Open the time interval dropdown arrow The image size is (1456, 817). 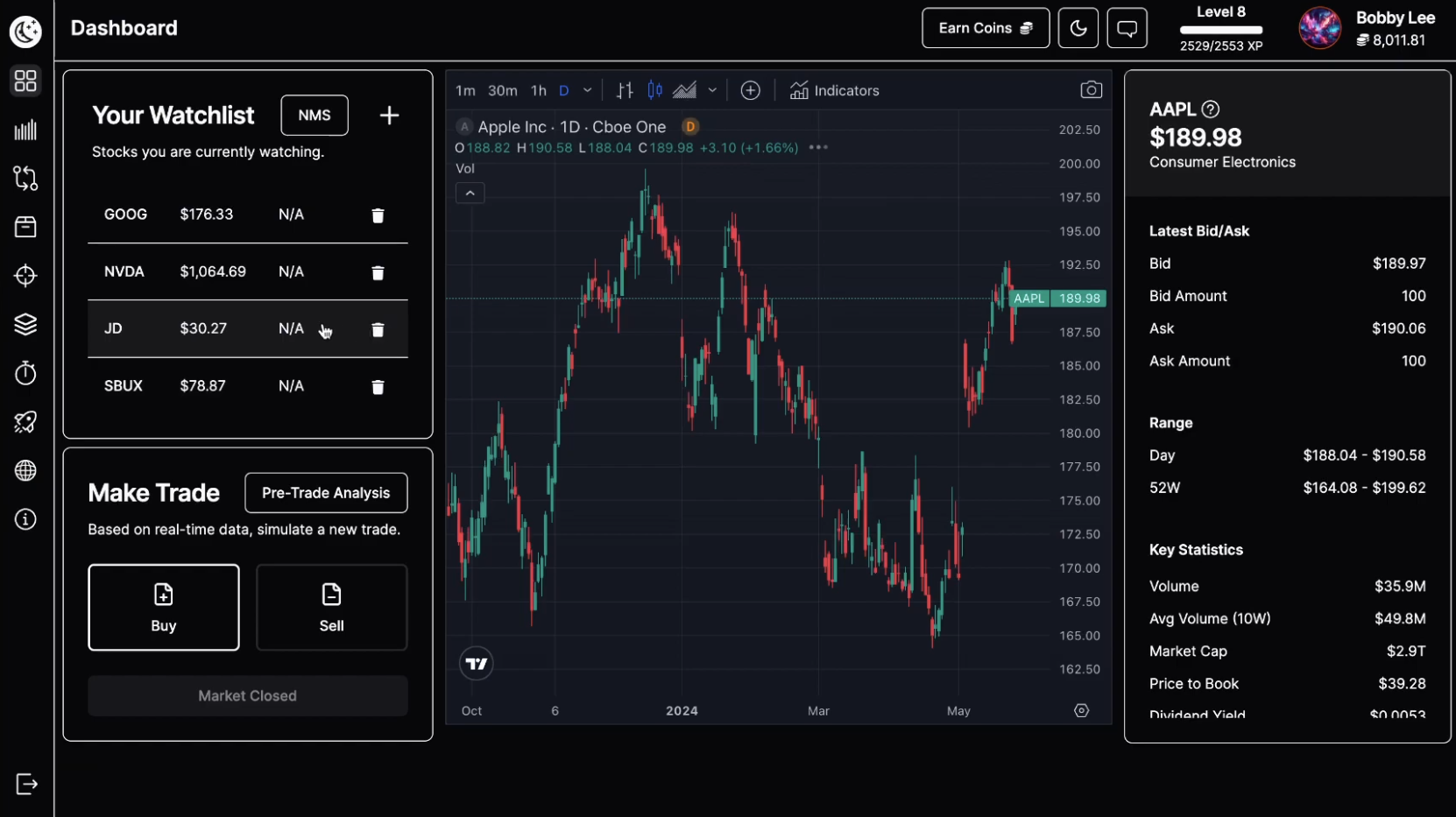pyautogui.click(x=587, y=90)
